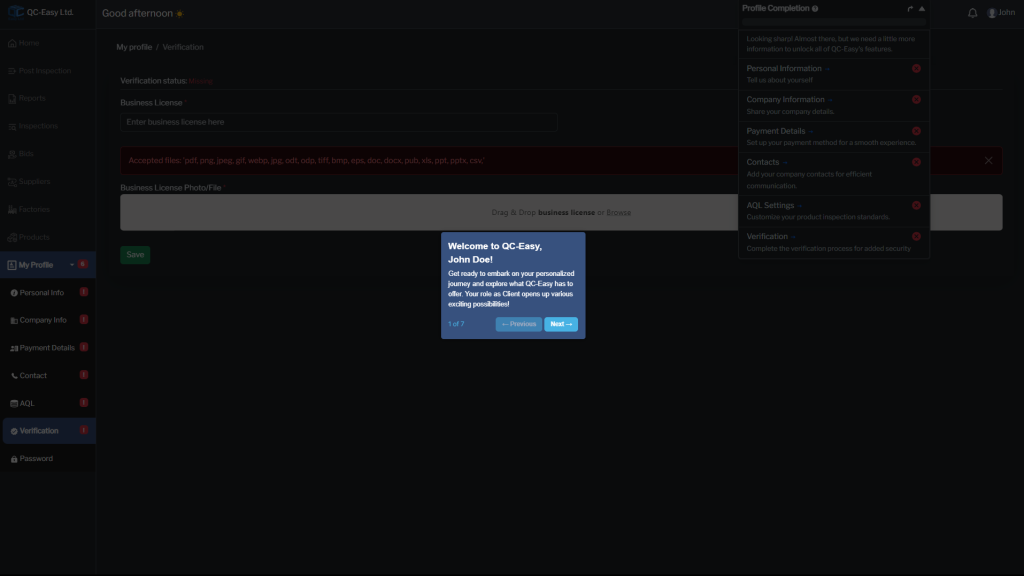The width and height of the screenshot is (1024, 576).
Task: Click the Business License input field
Action: coord(338,122)
